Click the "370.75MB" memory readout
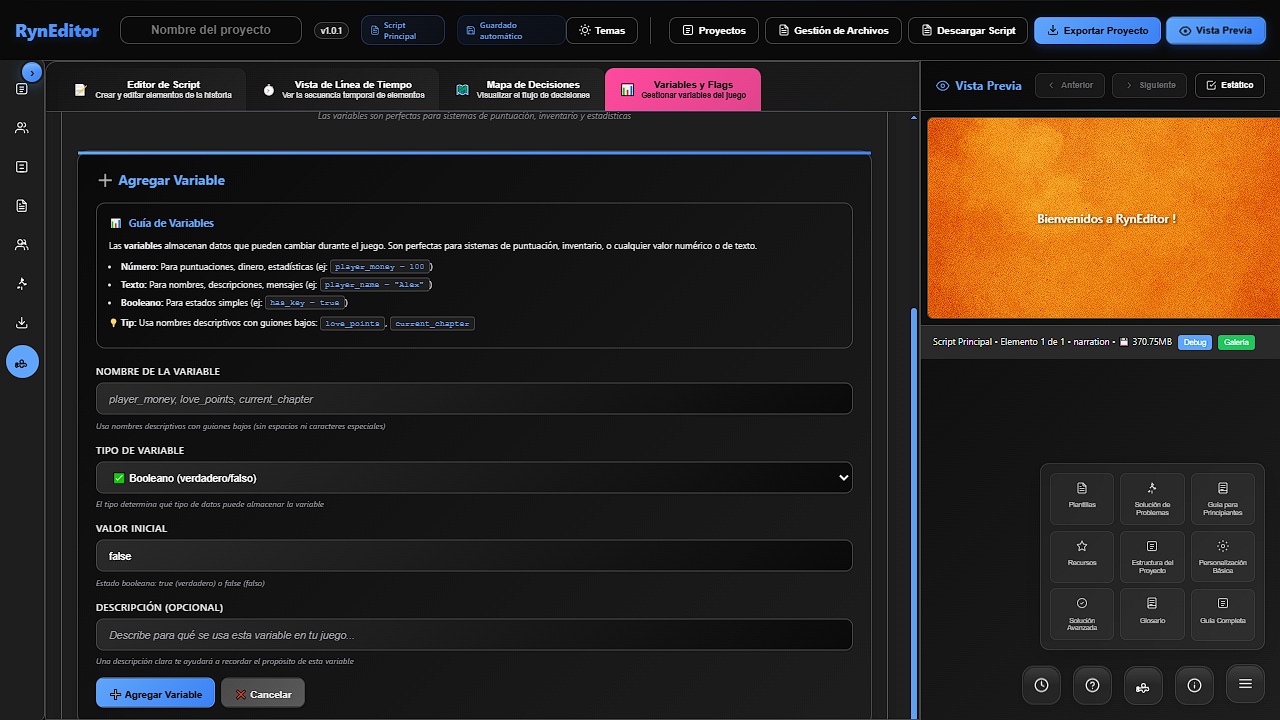This screenshot has width=1280, height=720. 1151,342
